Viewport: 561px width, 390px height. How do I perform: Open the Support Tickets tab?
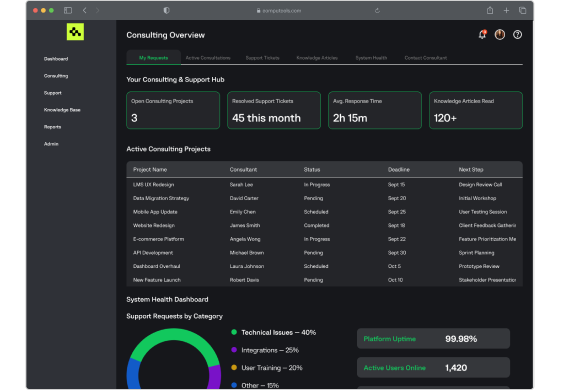[x=262, y=58]
